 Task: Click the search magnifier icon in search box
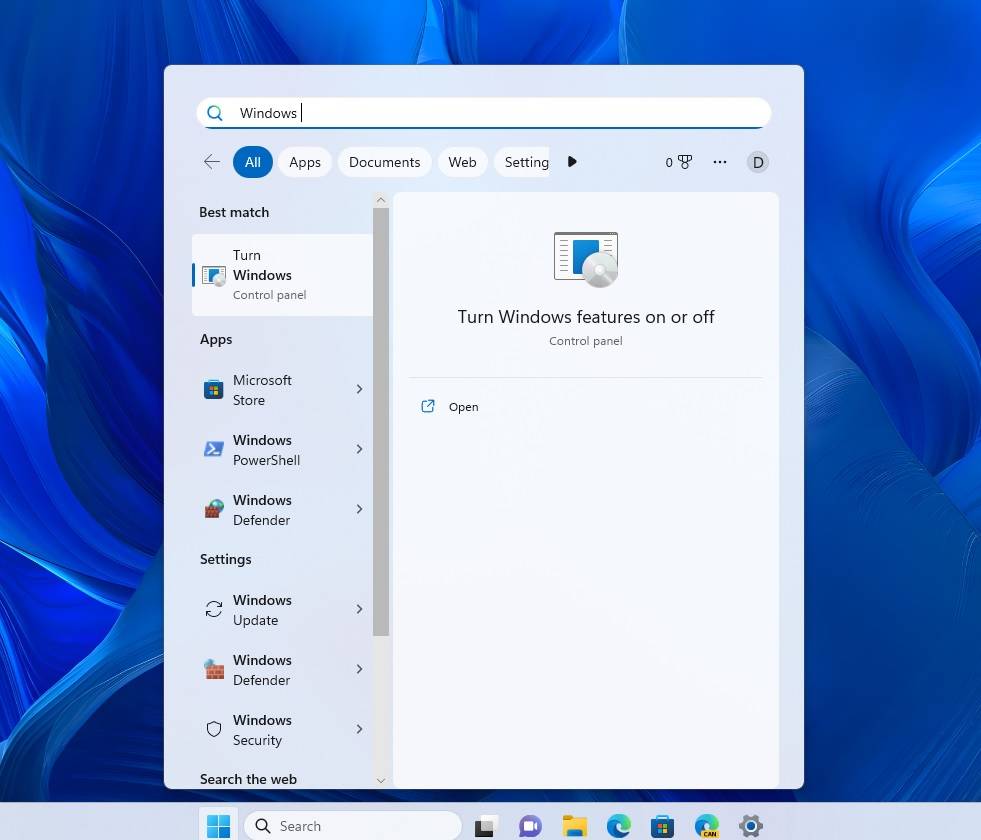pyautogui.click(x=215, y=113)
